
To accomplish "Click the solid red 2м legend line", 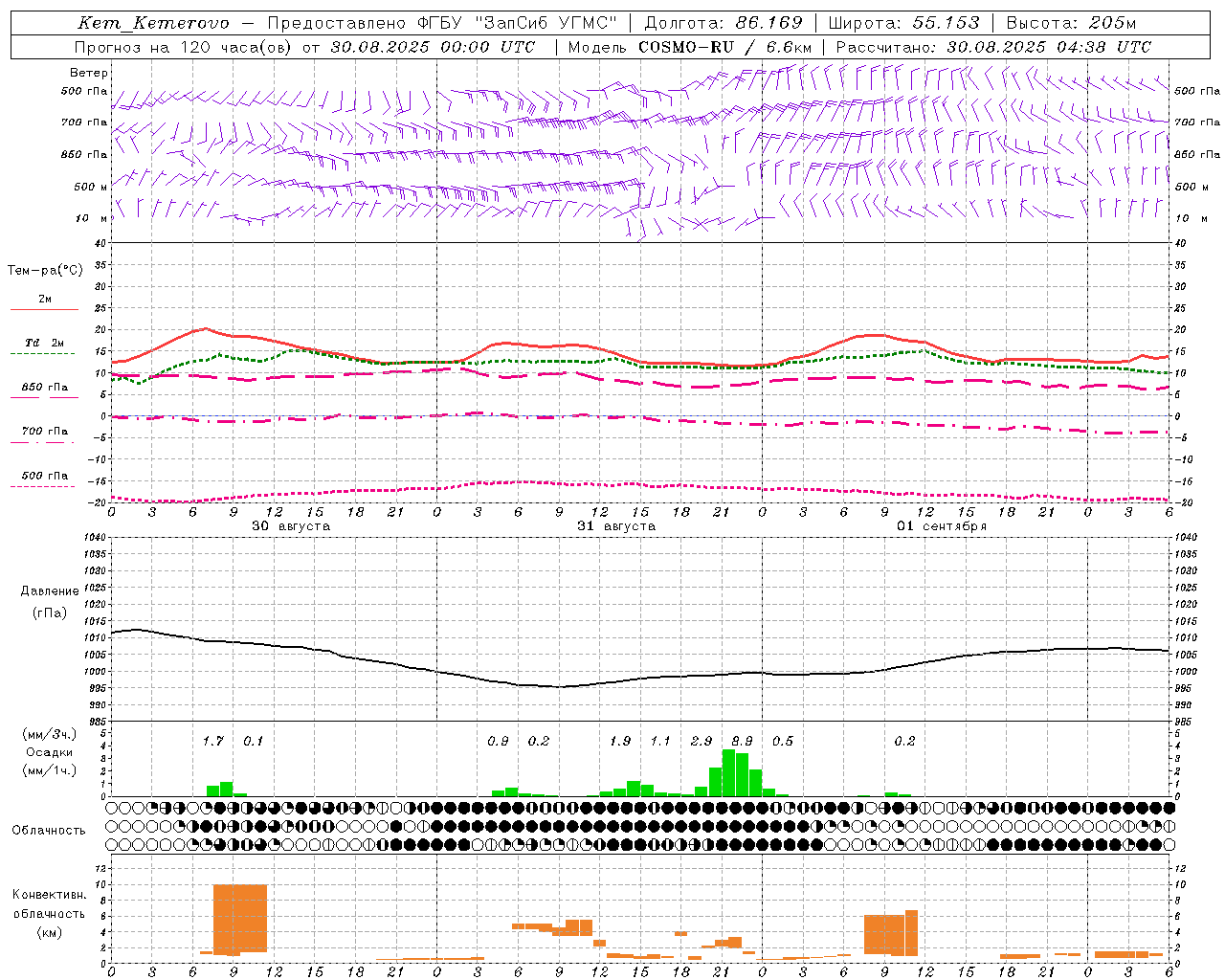I will (44, 309).
